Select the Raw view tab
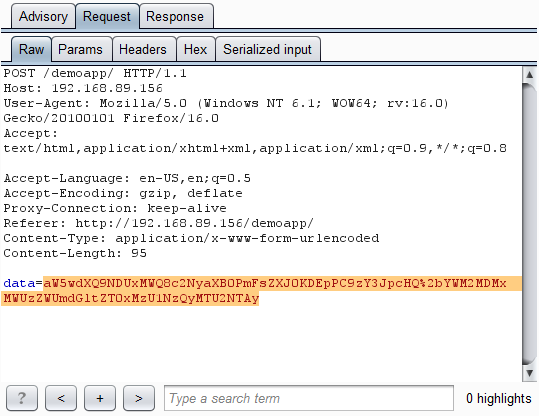Screen dimensions: 539x416 [31, 49]
